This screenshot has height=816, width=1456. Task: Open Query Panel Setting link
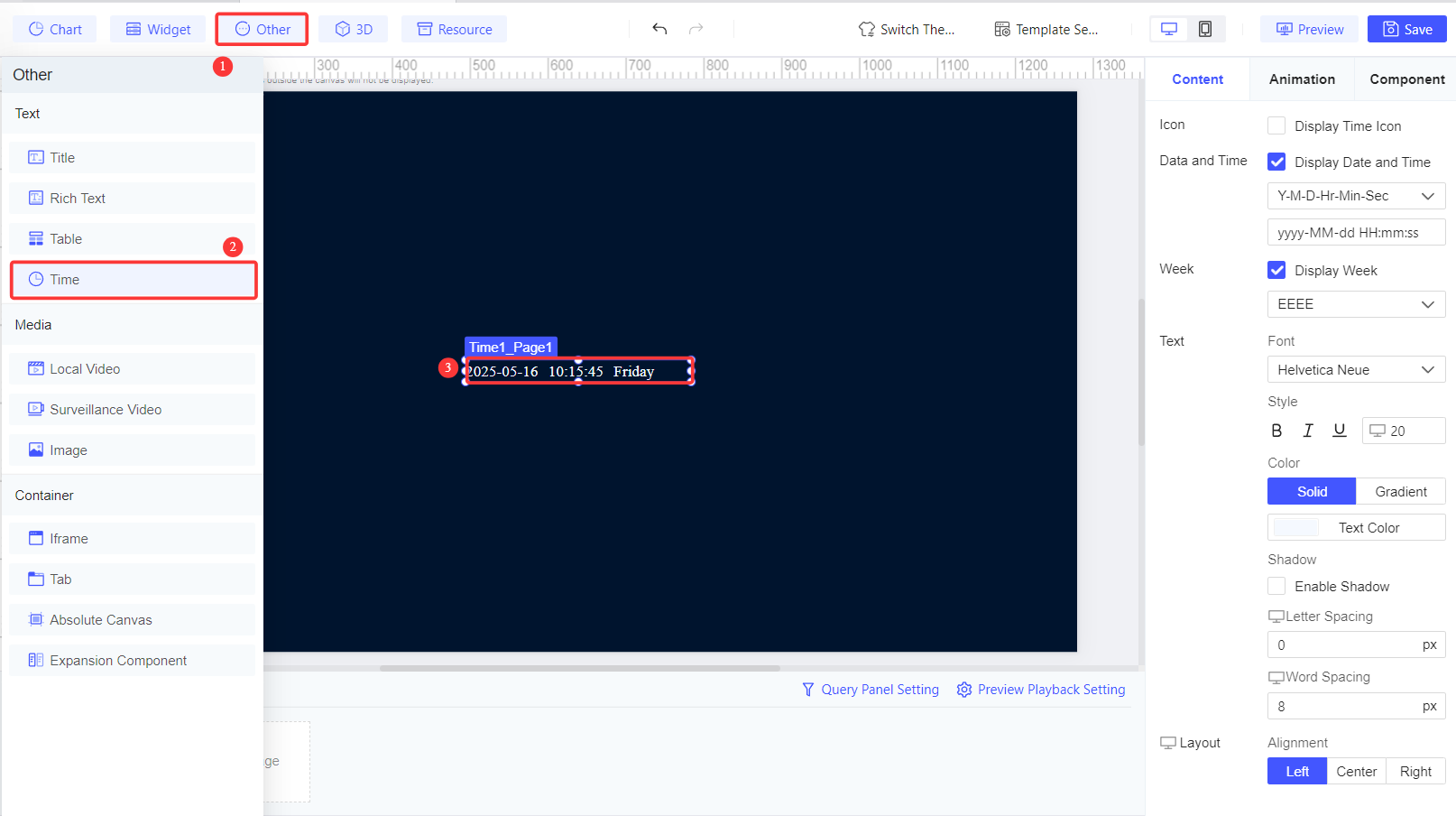click(871, 690)
